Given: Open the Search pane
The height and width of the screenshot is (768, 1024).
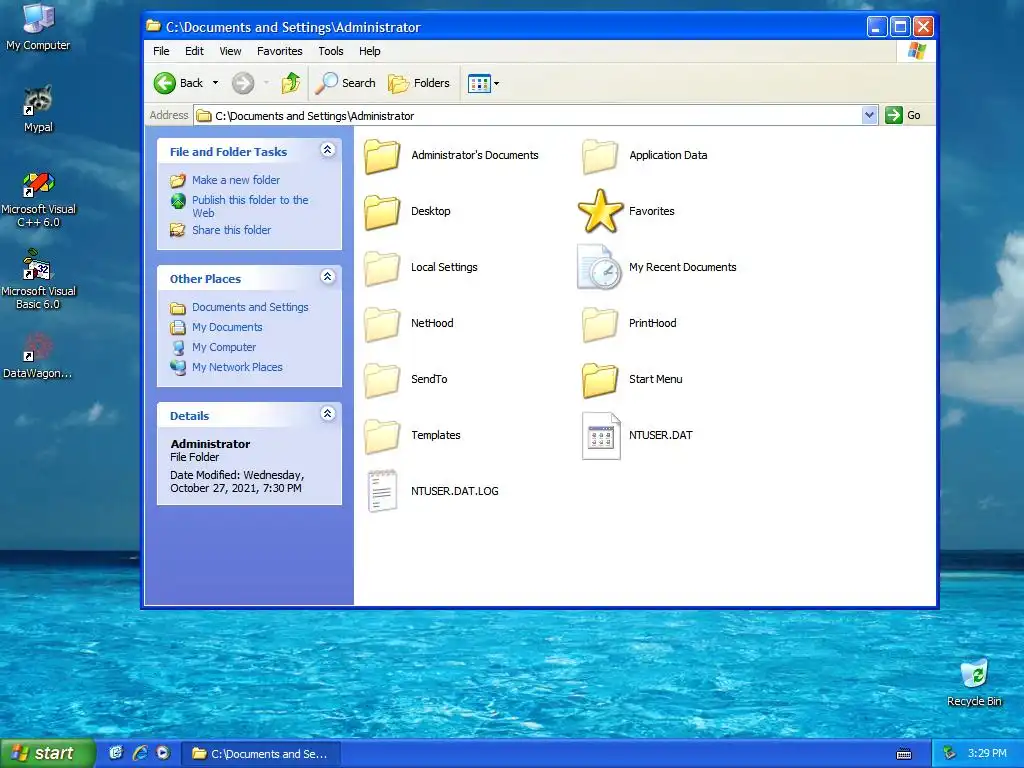Looking at the screenshot, I should point(345,83).
